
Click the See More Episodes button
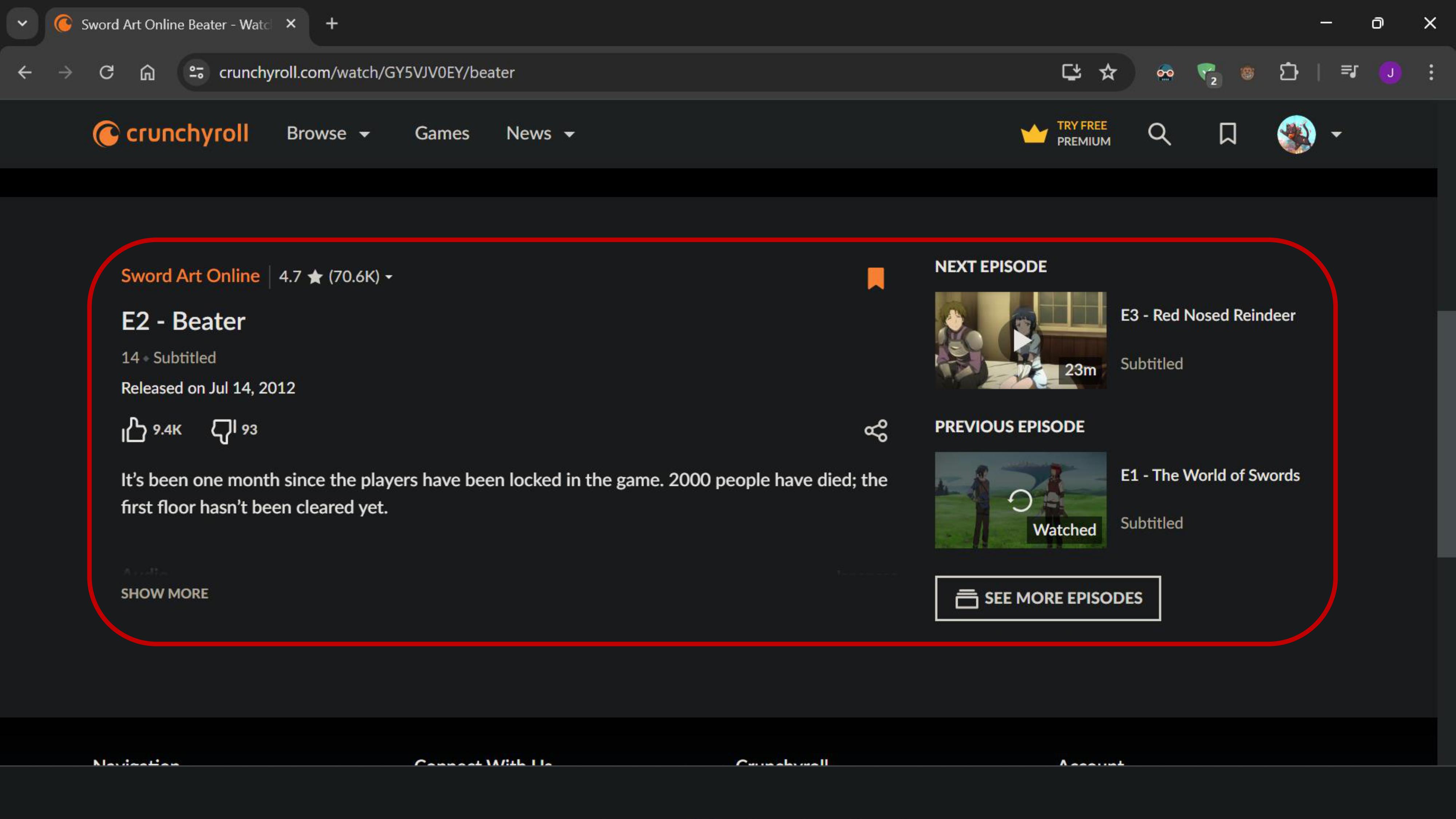(1047, 598)
